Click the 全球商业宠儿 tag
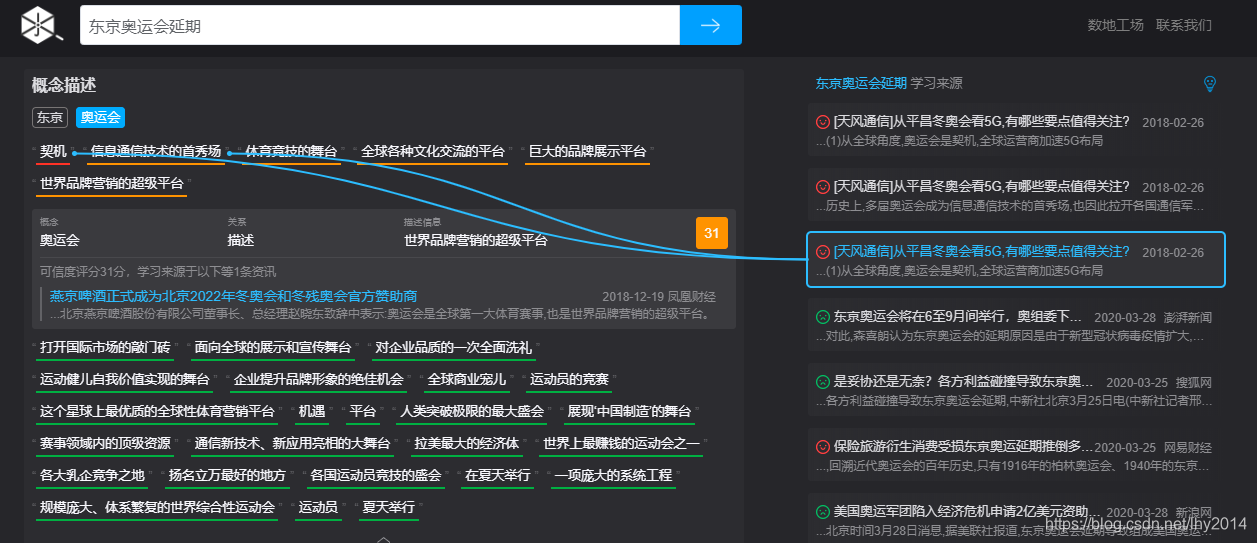 tap(466, 380)
